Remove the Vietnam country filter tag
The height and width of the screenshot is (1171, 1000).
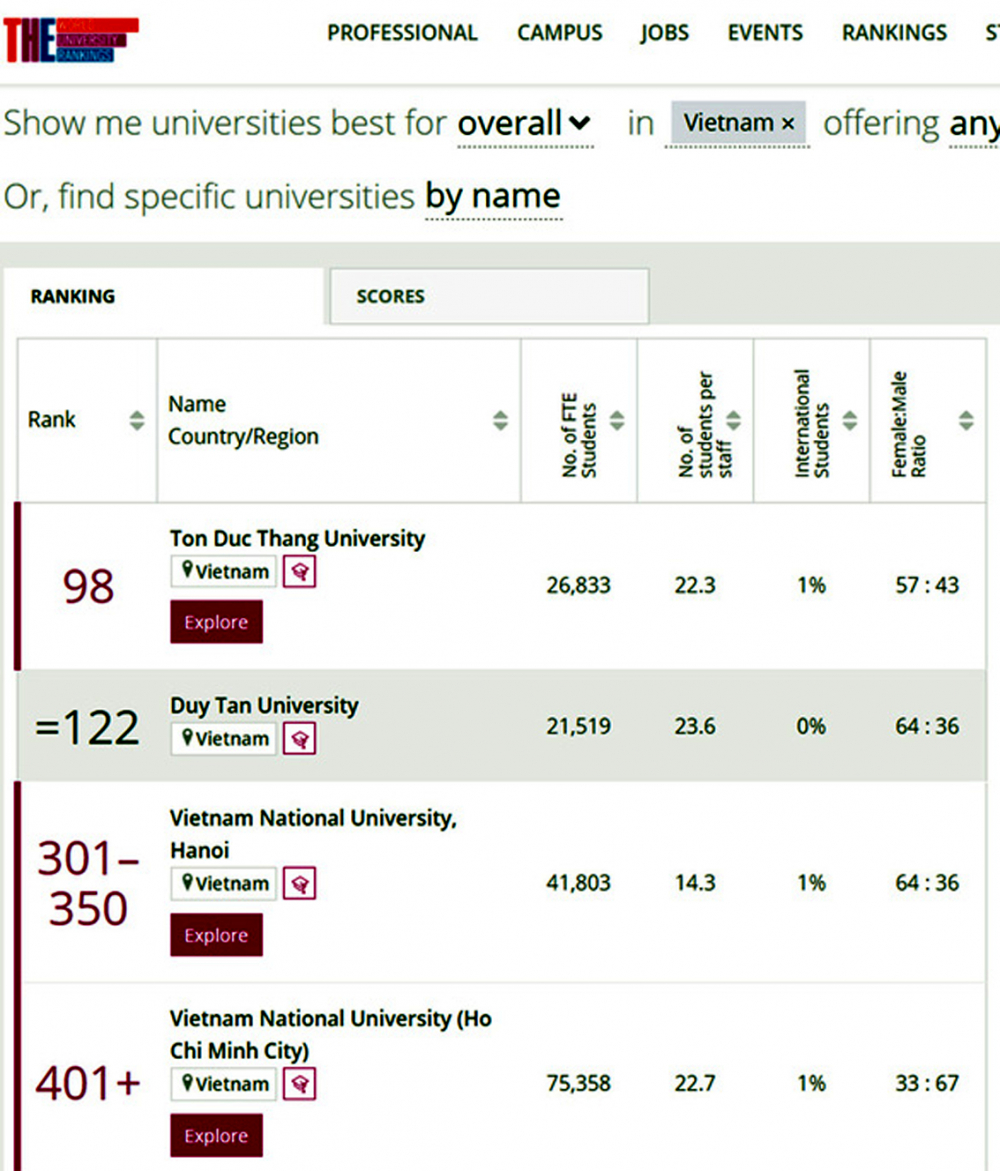tap(787, 124)
